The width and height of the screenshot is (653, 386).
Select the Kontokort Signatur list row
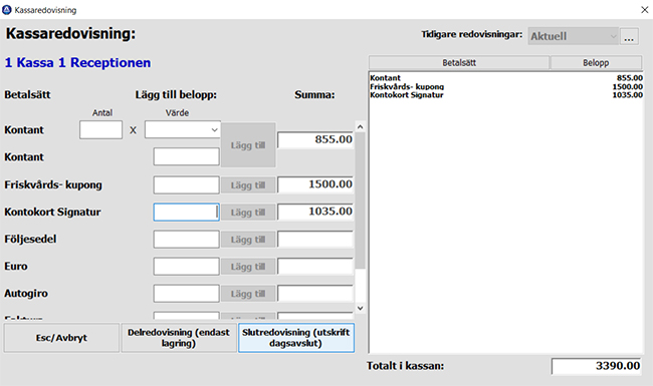point(506,95)
